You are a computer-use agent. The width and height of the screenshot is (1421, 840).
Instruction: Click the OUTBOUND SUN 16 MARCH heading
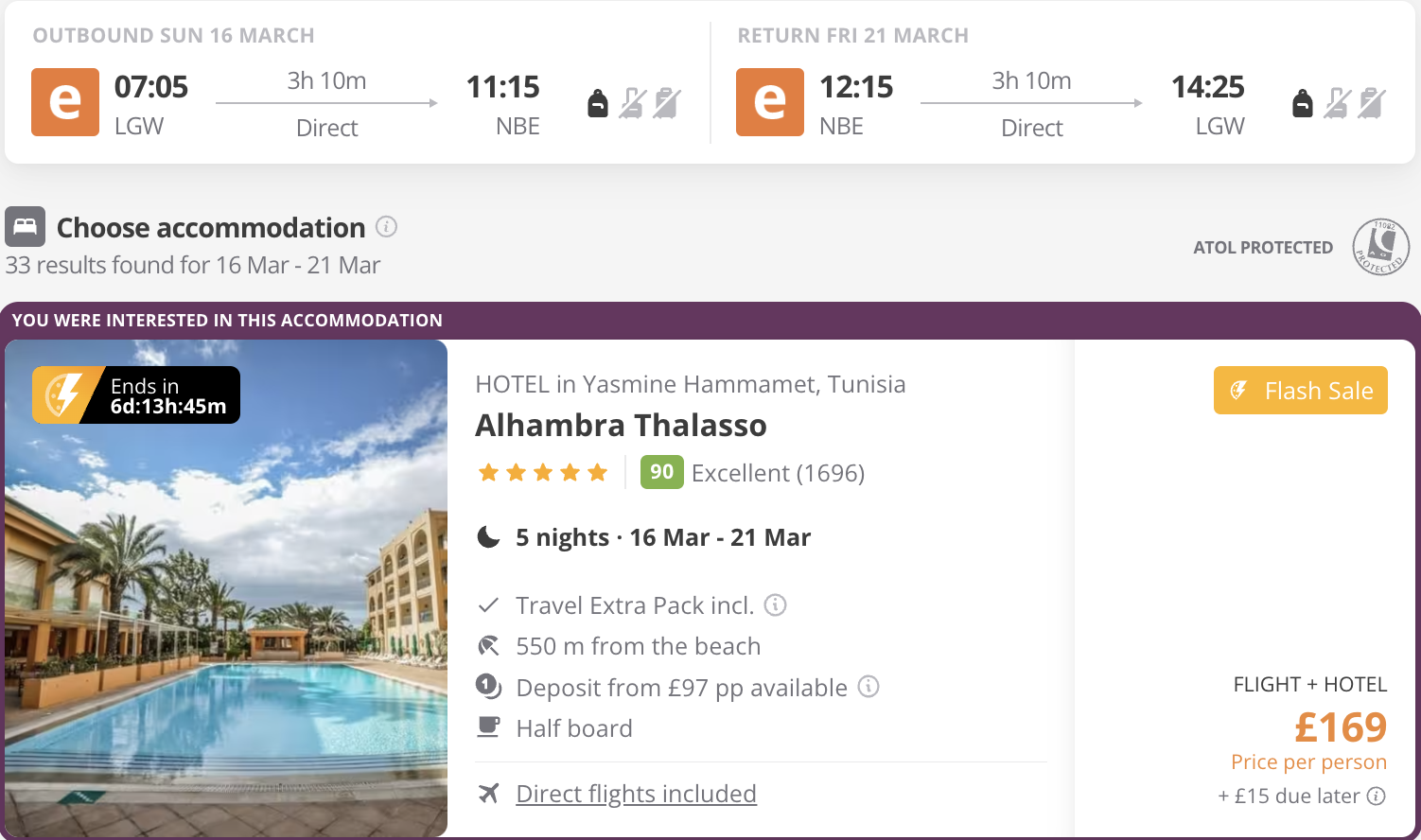173,36
